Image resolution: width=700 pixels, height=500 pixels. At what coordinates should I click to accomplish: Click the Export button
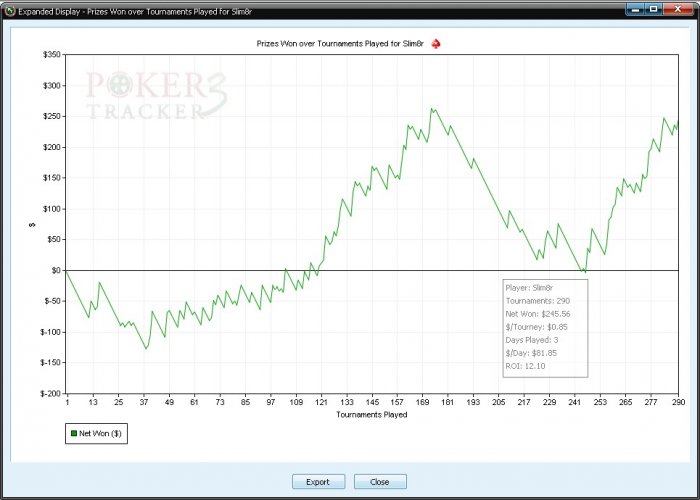coord(318,482)
